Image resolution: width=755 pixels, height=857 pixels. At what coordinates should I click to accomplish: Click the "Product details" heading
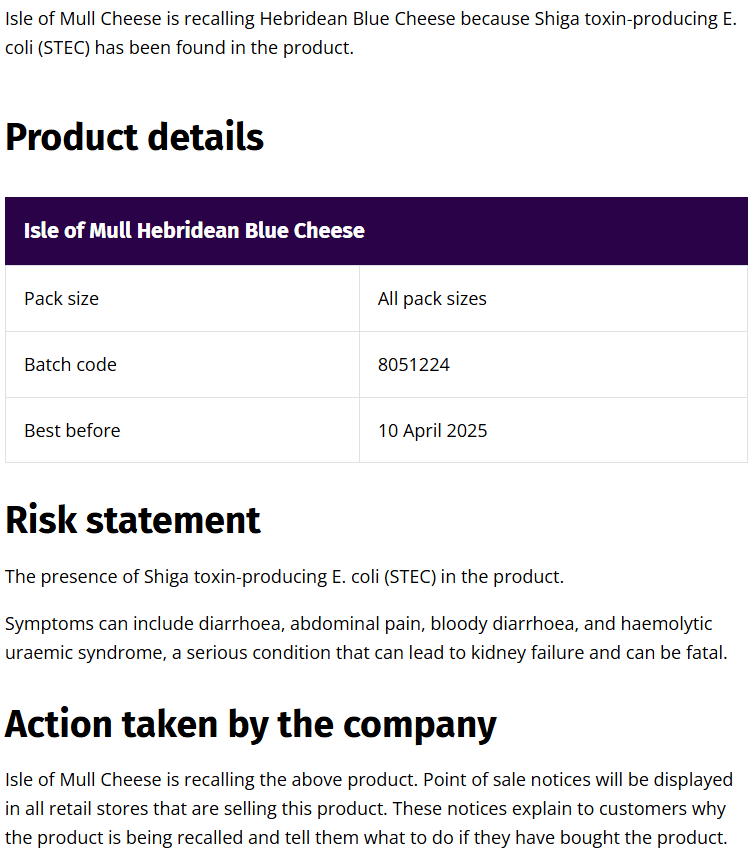tap(134, 137)
